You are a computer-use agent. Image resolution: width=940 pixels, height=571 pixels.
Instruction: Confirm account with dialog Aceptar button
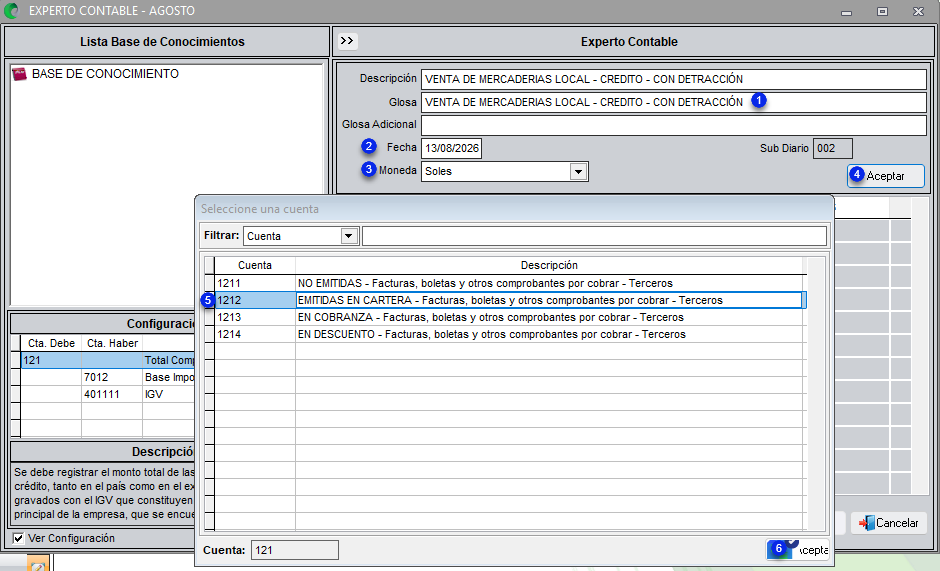pyautogui.click(x=797, y=549)
